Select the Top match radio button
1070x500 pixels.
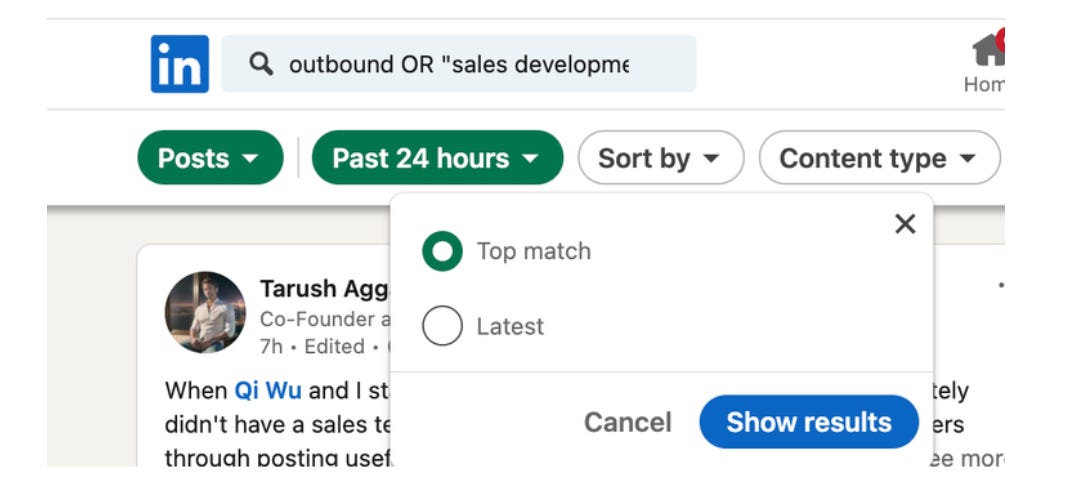pyautogui.click(x=442, y=251)
